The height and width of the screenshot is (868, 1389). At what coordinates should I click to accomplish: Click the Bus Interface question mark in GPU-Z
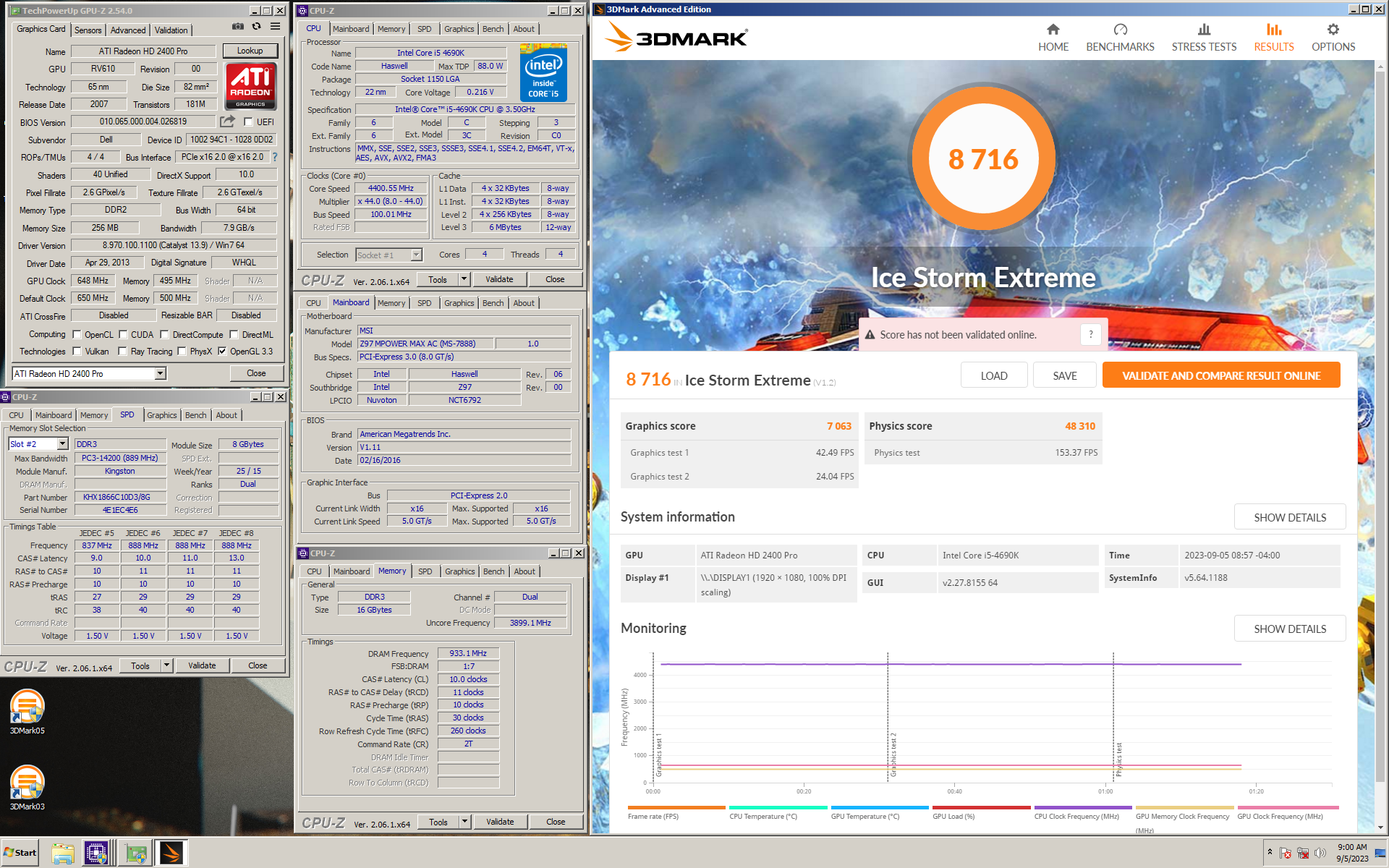coord(275,157)
